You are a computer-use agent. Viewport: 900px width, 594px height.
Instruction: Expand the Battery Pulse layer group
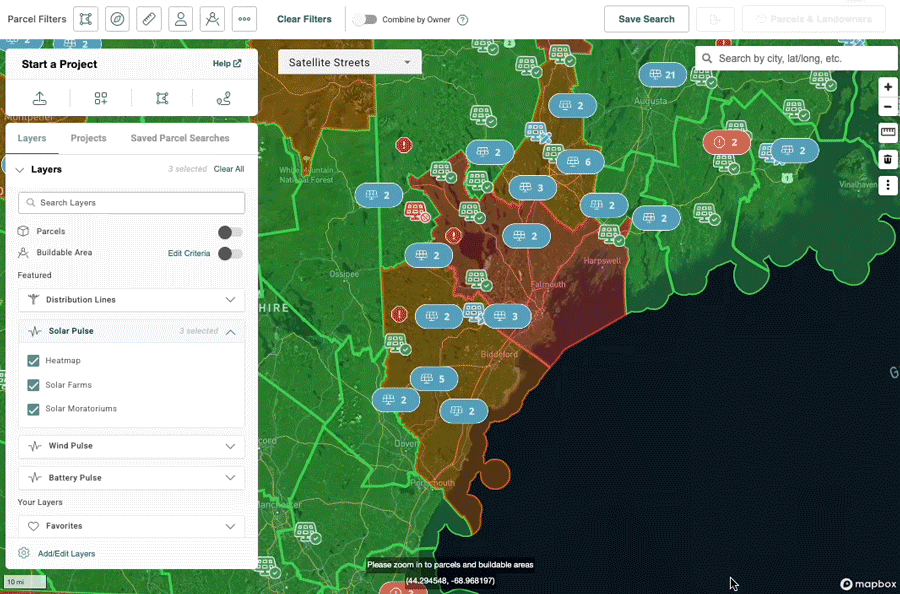131,477
